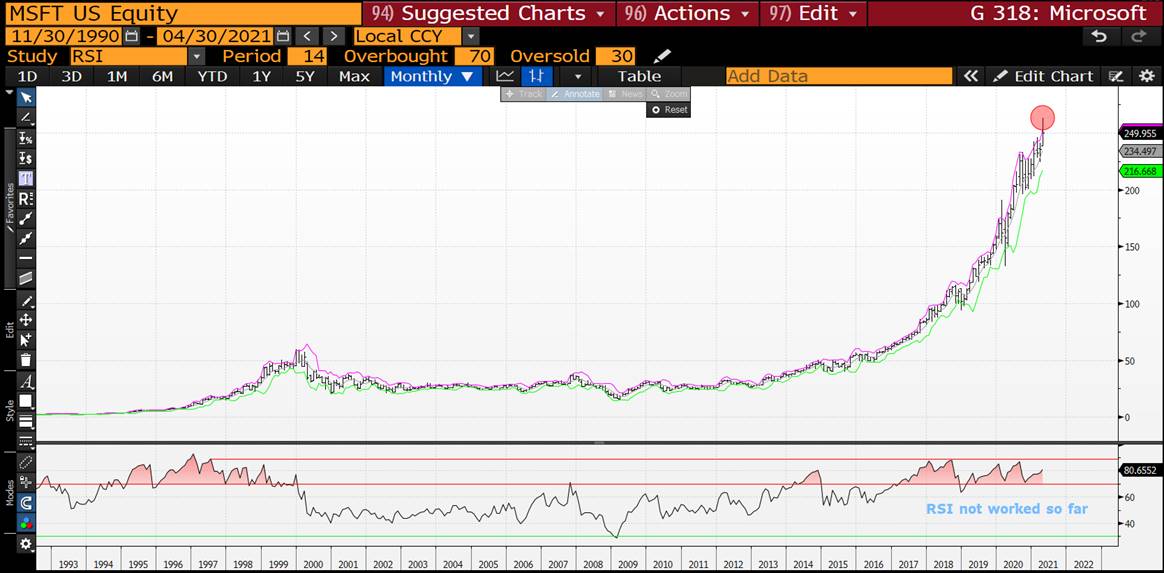1164x573 pixels.
Task: Select the arrow pointer tool
Action: click(26, 98)
